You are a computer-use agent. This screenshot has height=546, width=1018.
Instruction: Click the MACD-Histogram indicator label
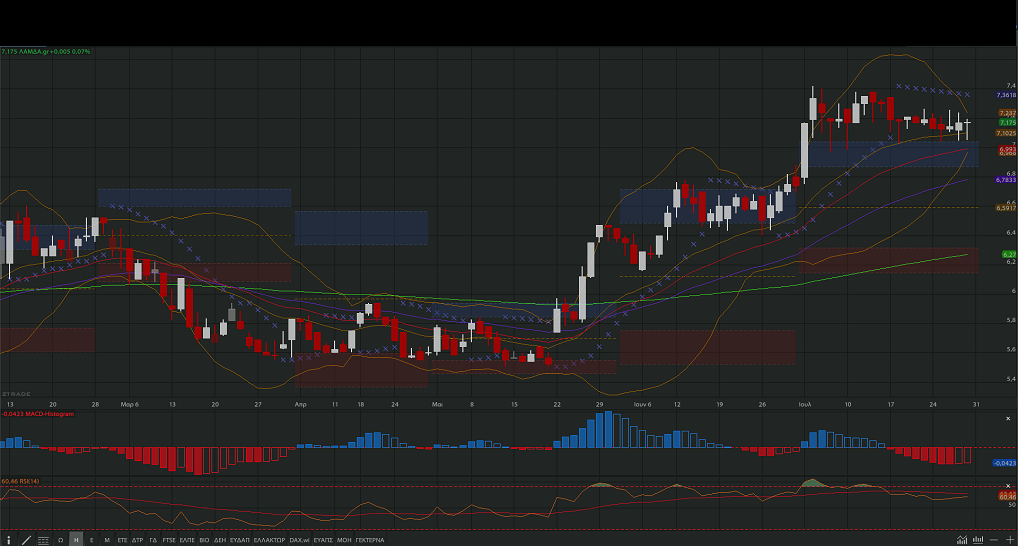point(49,414)
